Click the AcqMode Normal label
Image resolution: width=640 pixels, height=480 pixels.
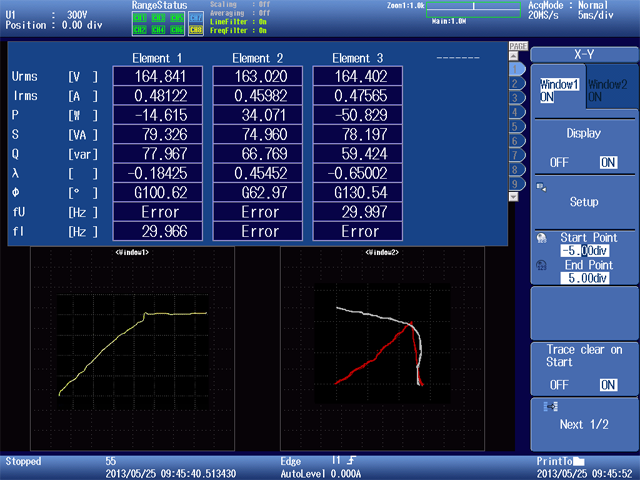568,5
